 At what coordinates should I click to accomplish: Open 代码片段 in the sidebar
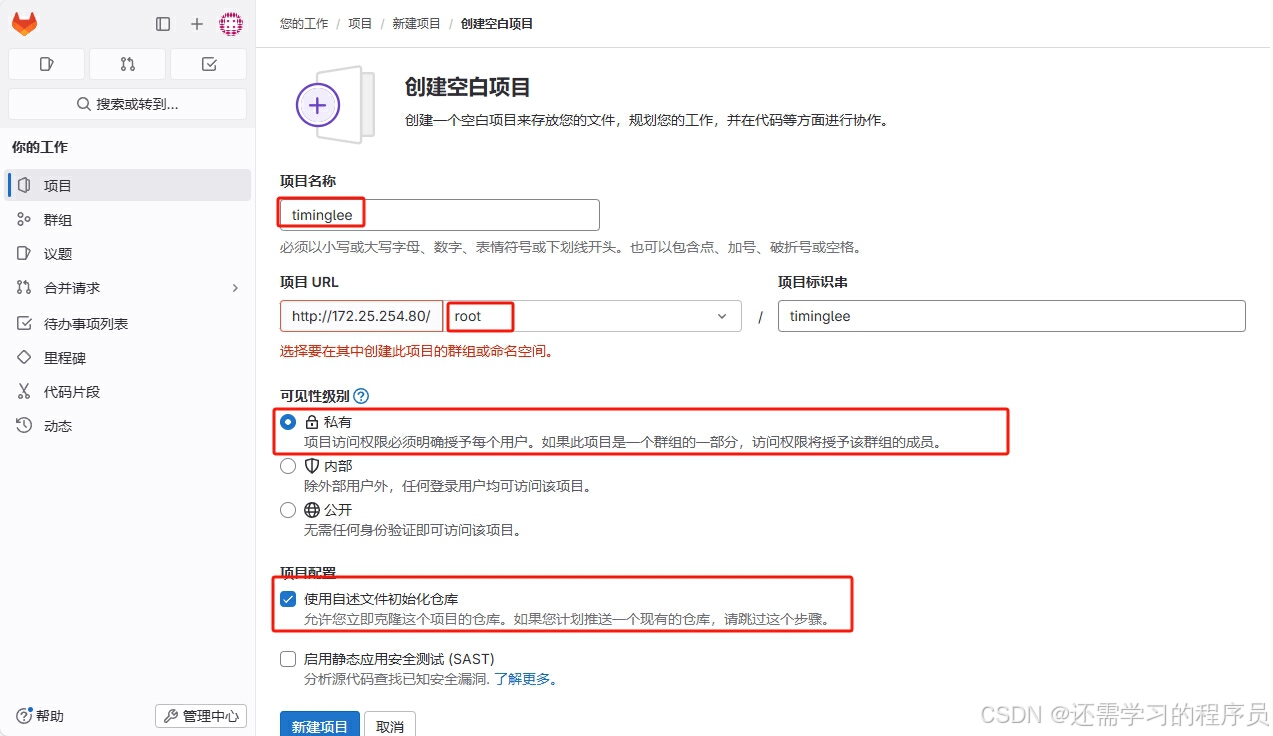point(129,392)
